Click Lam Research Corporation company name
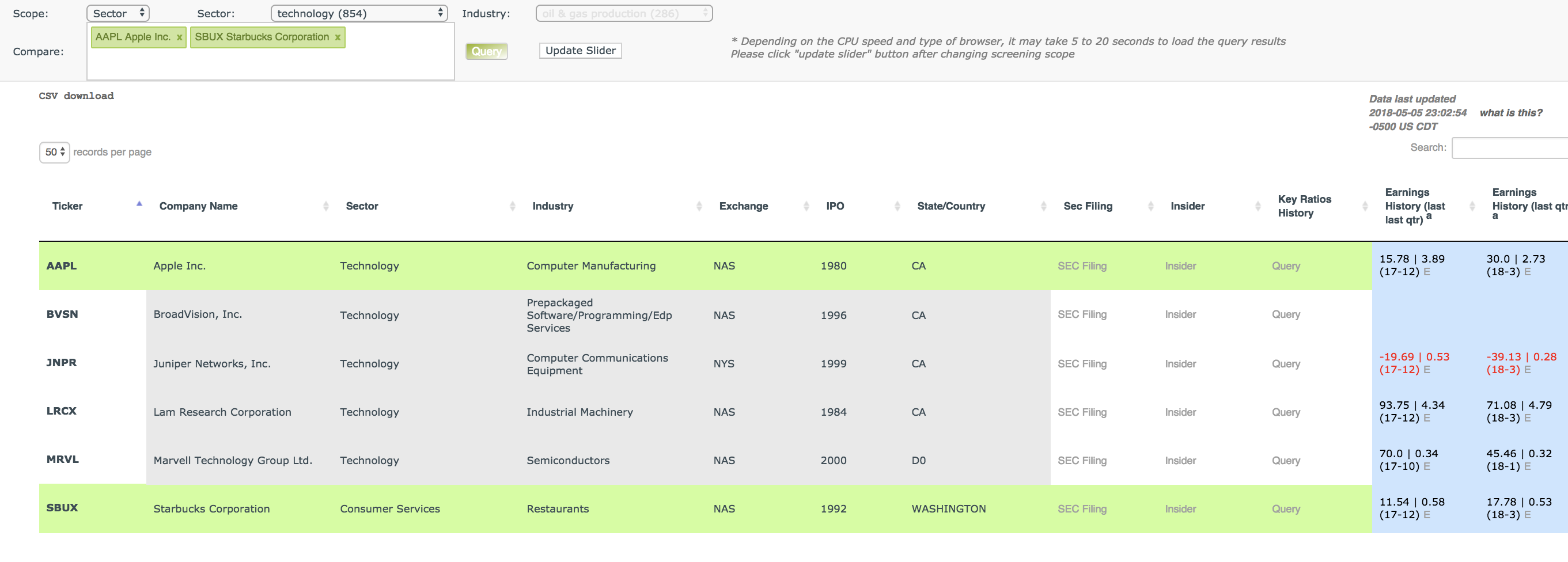The width and height of the screenshot is (1568, 562). [x=222, y=412]
